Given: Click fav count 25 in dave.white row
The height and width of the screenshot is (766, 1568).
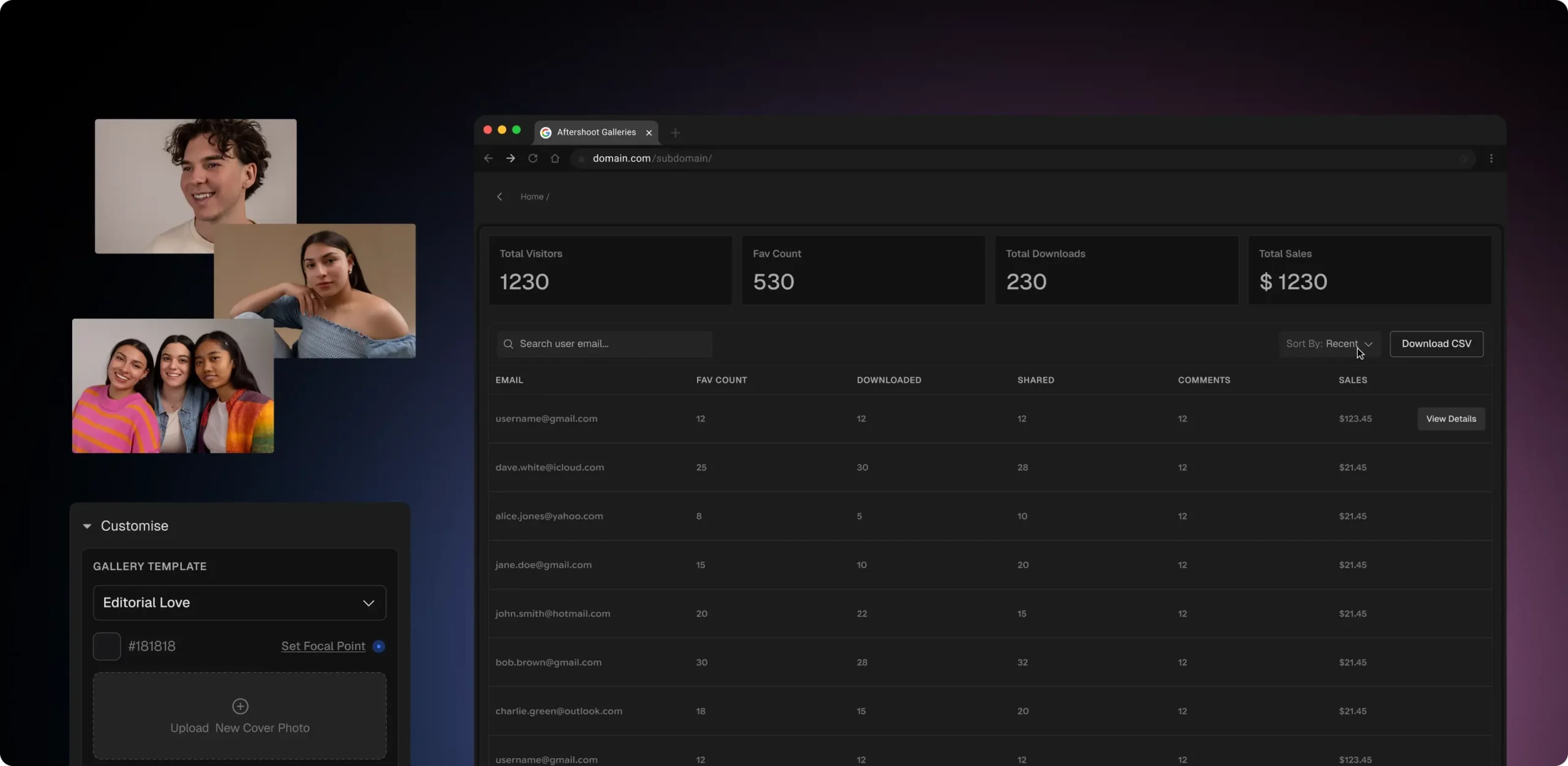Looking at the screenshot, I should click(701, 468).
